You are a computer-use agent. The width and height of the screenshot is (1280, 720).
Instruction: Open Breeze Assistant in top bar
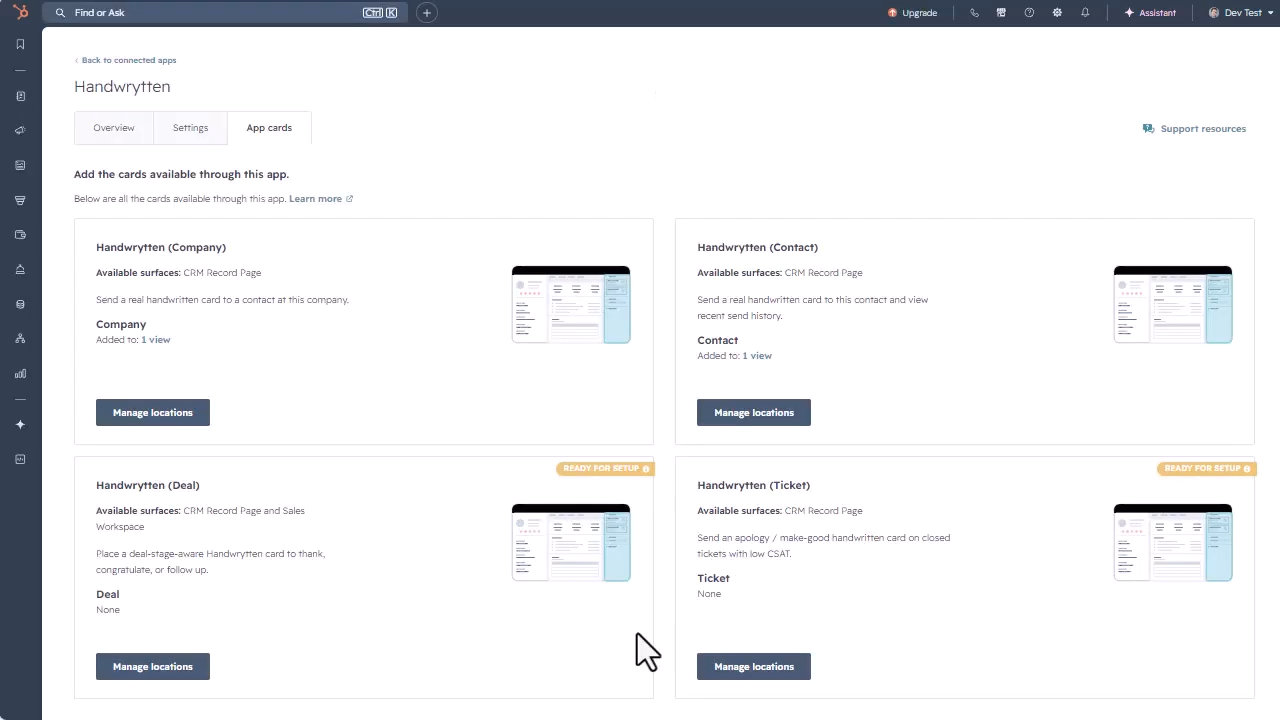[x=1151, y=13]
